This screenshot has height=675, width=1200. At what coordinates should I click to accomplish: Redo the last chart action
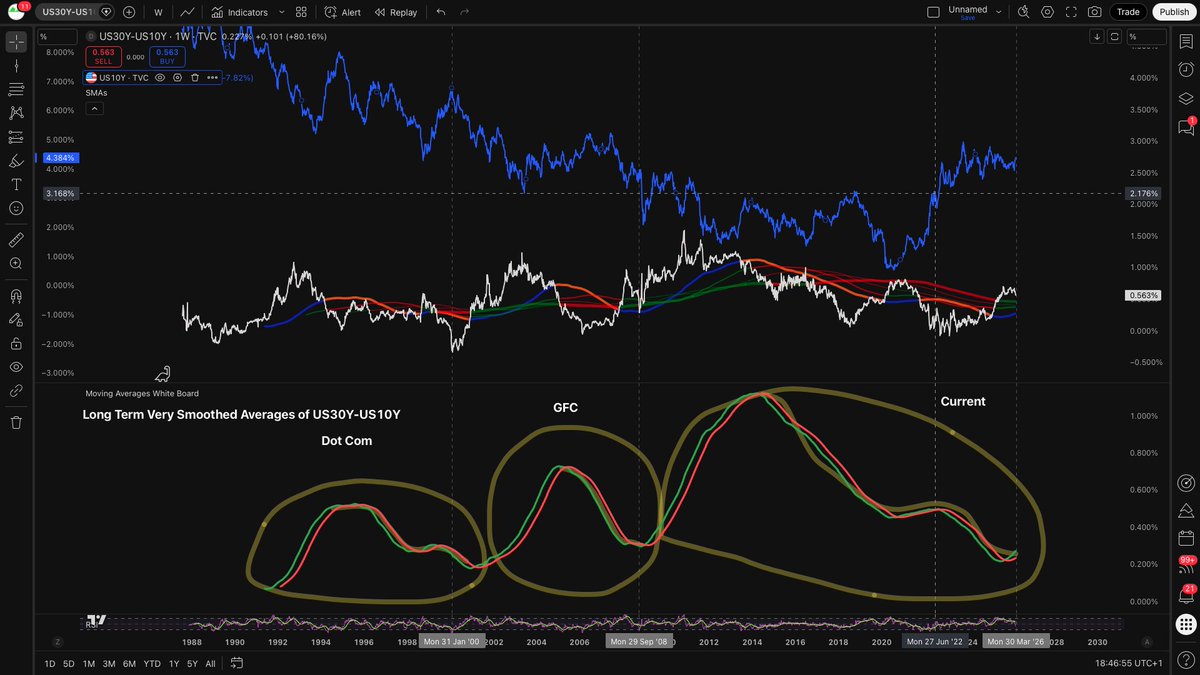[x=464, y=12]
